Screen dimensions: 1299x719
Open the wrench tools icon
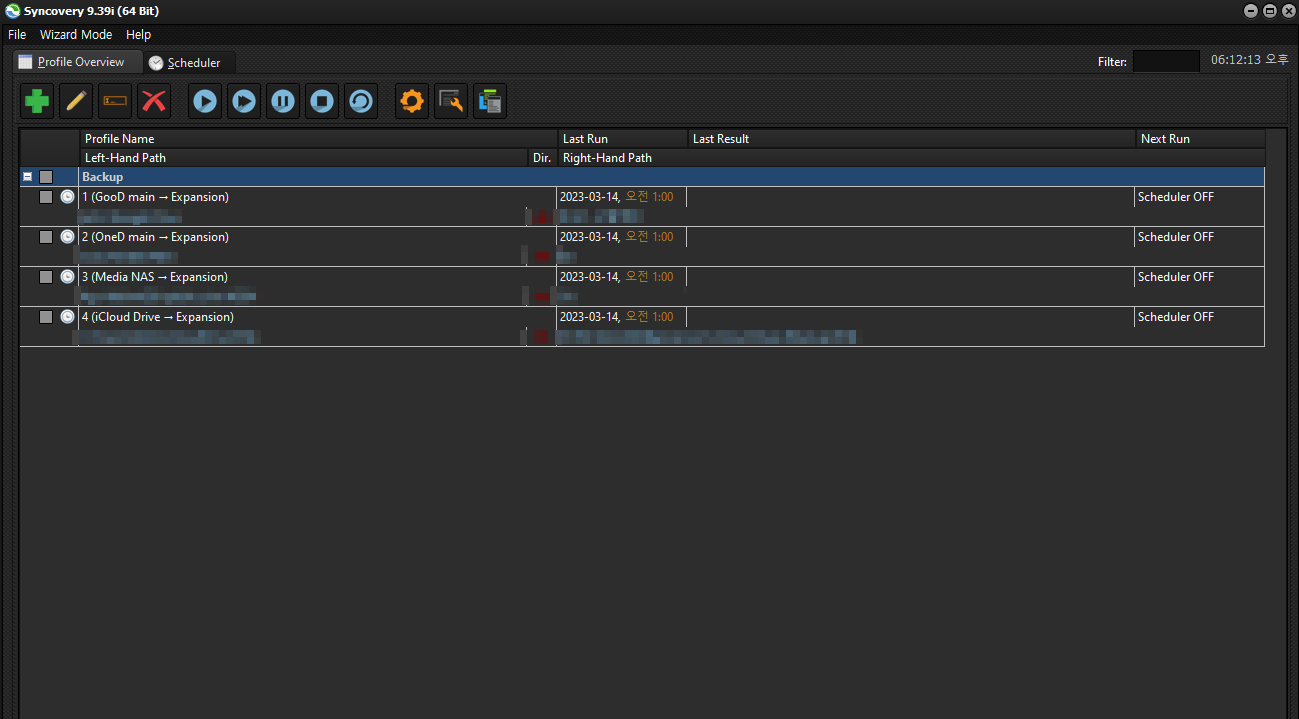[451, 101]
